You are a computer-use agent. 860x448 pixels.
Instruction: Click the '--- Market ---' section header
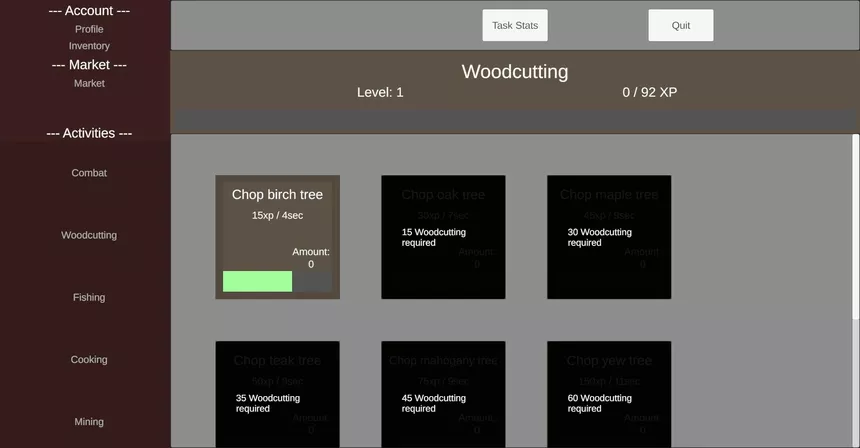click(x=89, y=65)
